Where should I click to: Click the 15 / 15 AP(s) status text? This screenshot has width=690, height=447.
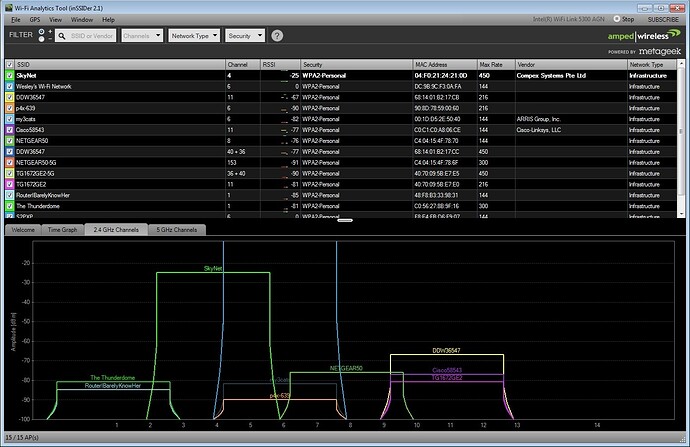coord(22,437)
